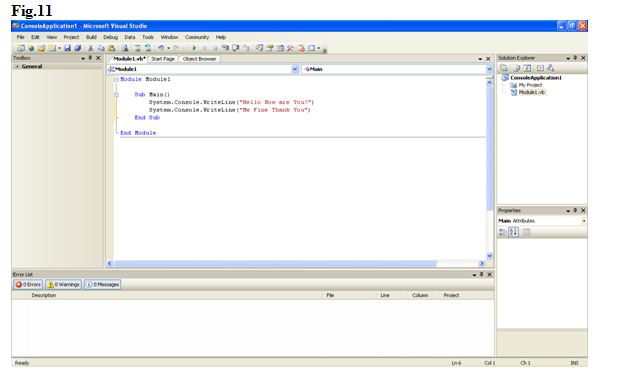Open the Tools menu
Screen dimensions: 620x377
(x=148, y=37)
